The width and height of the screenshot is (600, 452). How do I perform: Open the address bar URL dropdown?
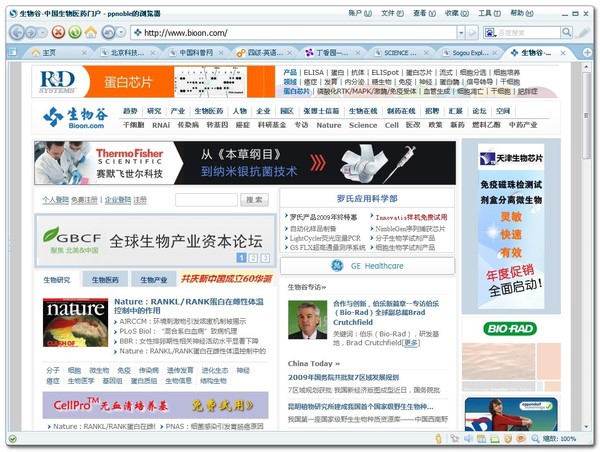tap(461, 33)
